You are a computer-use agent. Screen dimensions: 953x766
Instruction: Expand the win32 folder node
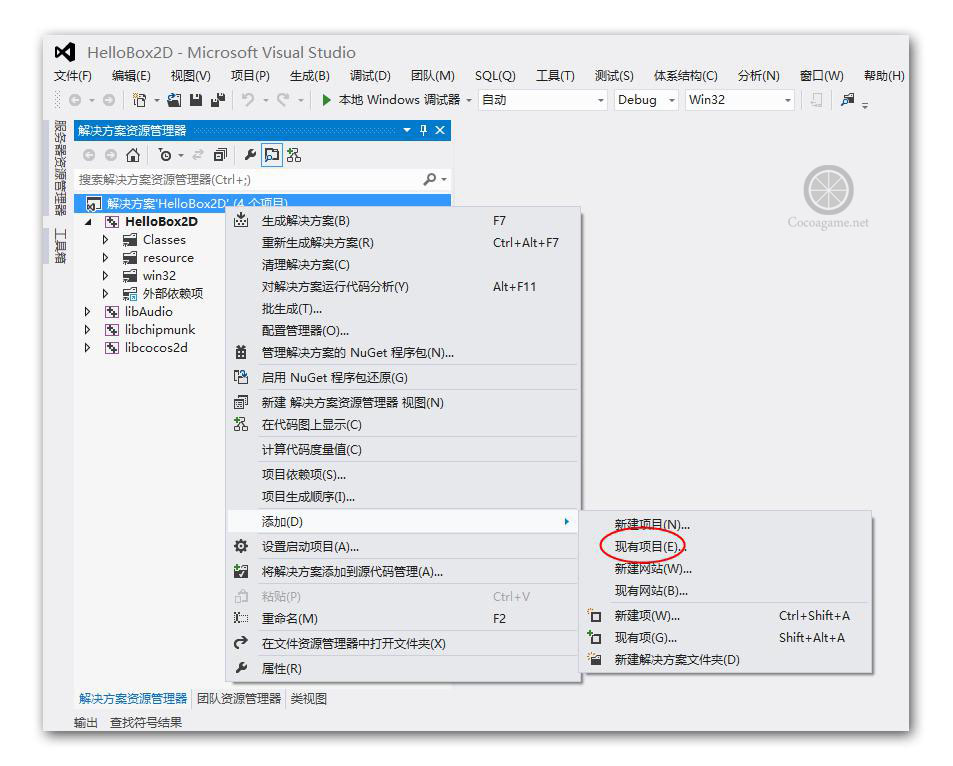(x=106, y=275)
